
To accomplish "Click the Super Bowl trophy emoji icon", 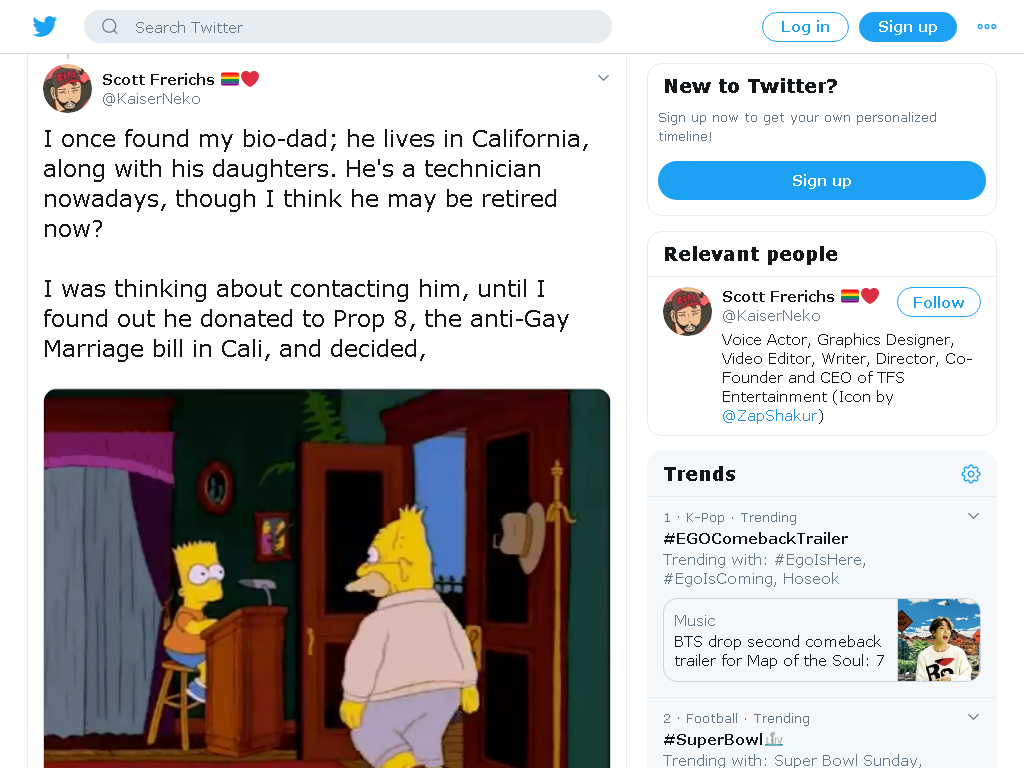I will coord(775,739).
